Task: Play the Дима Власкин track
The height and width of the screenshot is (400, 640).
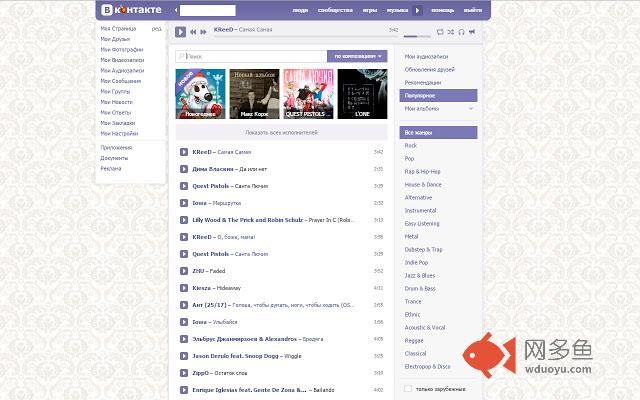Action: point(184,169)
